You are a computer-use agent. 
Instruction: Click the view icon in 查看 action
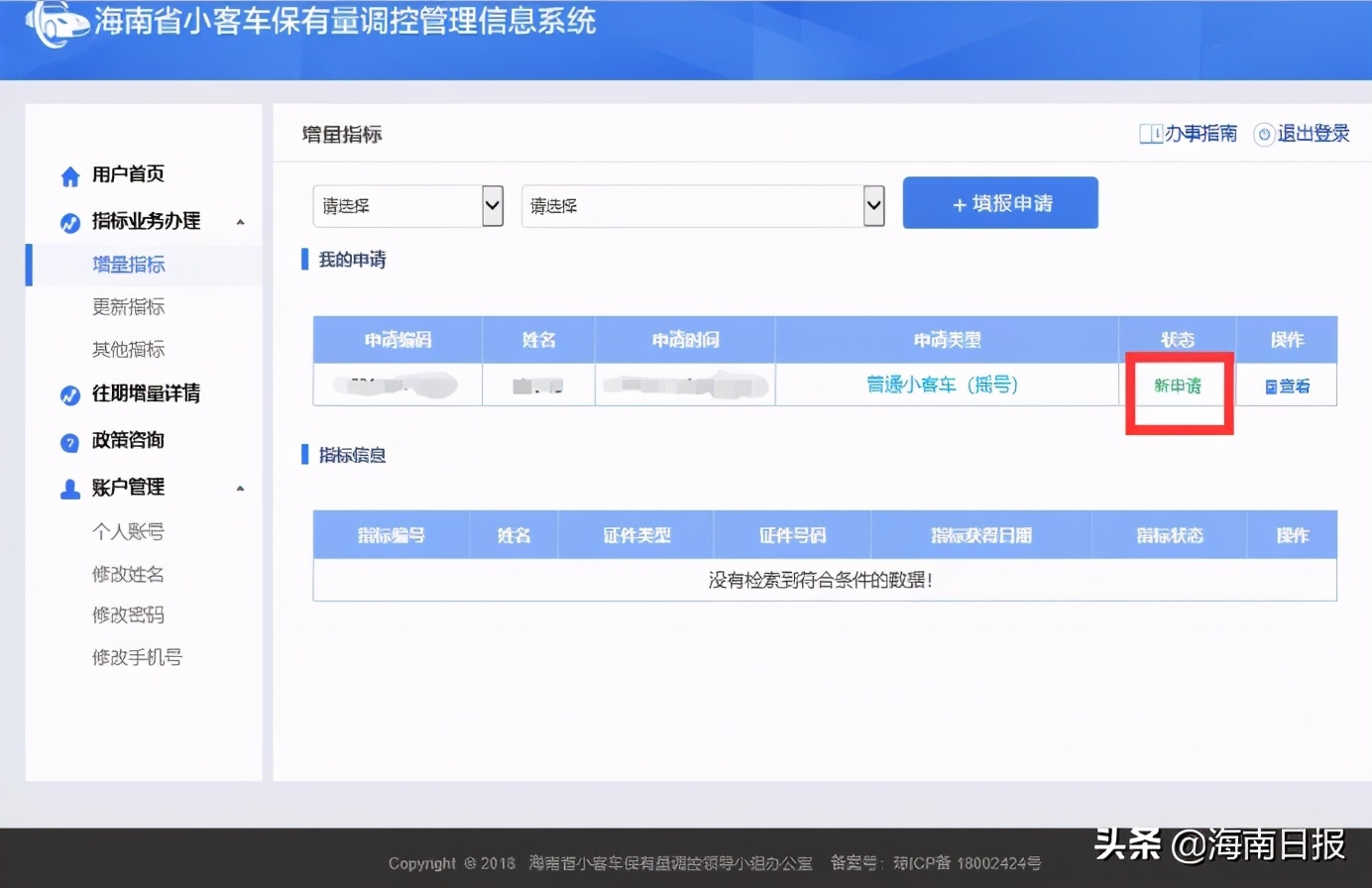[x=1271, y=388]
